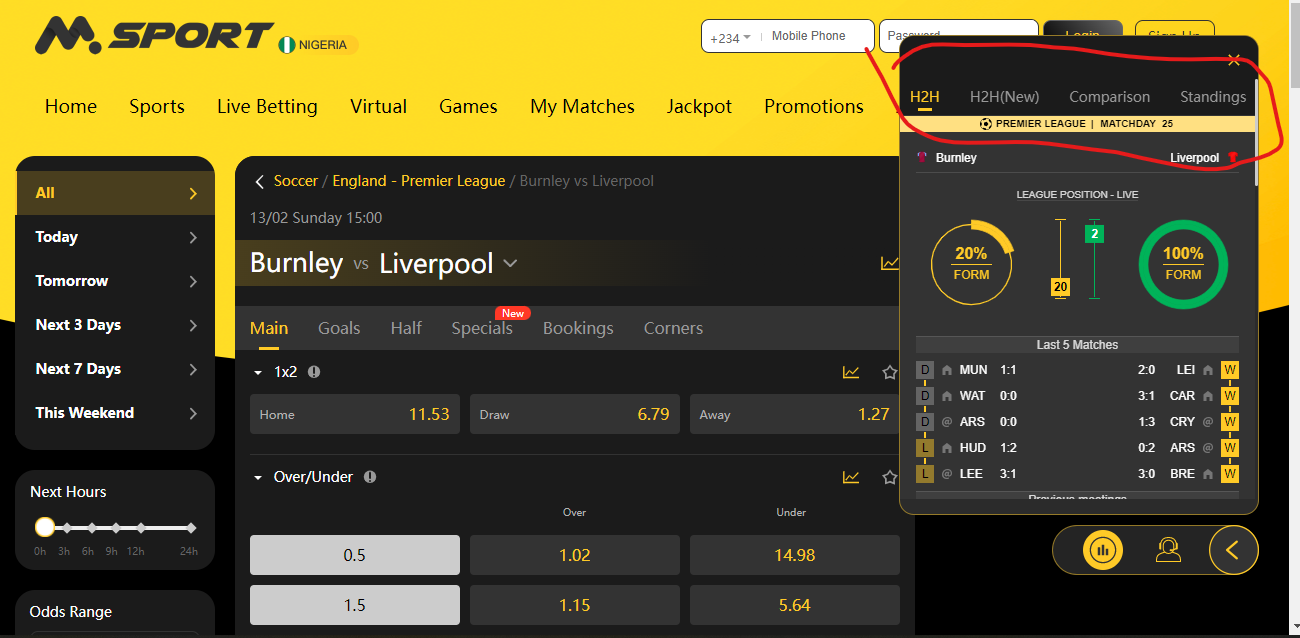Open the match stats chart icon beside Liverpool title
Image resolution: width=1300 pixels, height=638 pixels.
(x=889, y=263)
